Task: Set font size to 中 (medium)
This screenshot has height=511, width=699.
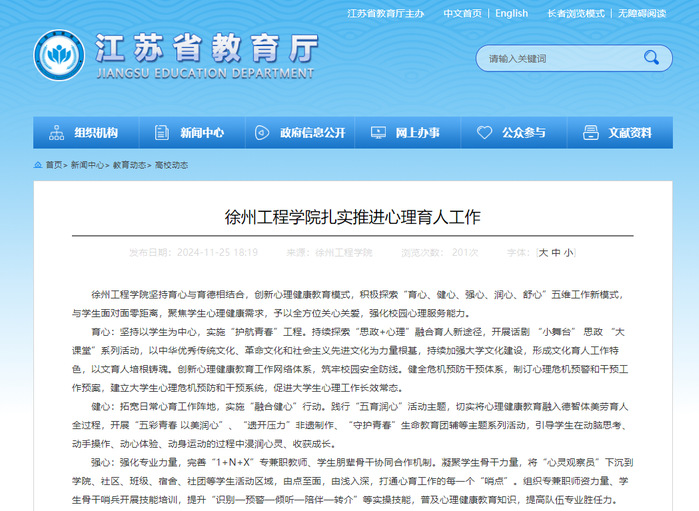Action: point(557,253)
